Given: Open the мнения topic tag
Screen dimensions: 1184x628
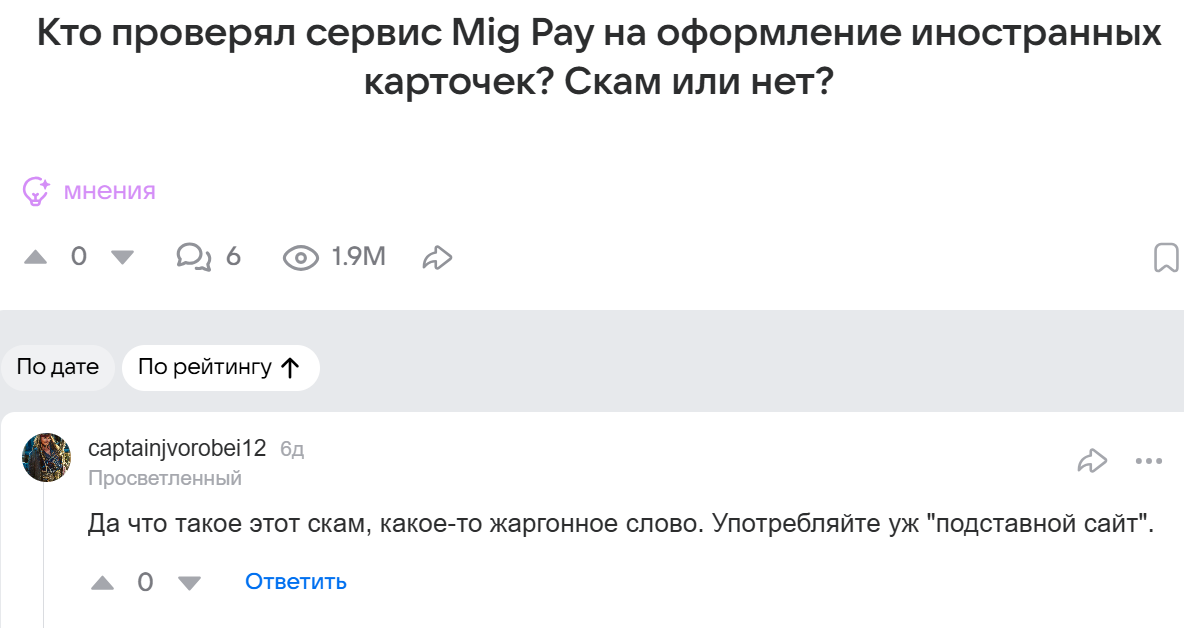Looking at the screenshot, I should tap(108, 191).
